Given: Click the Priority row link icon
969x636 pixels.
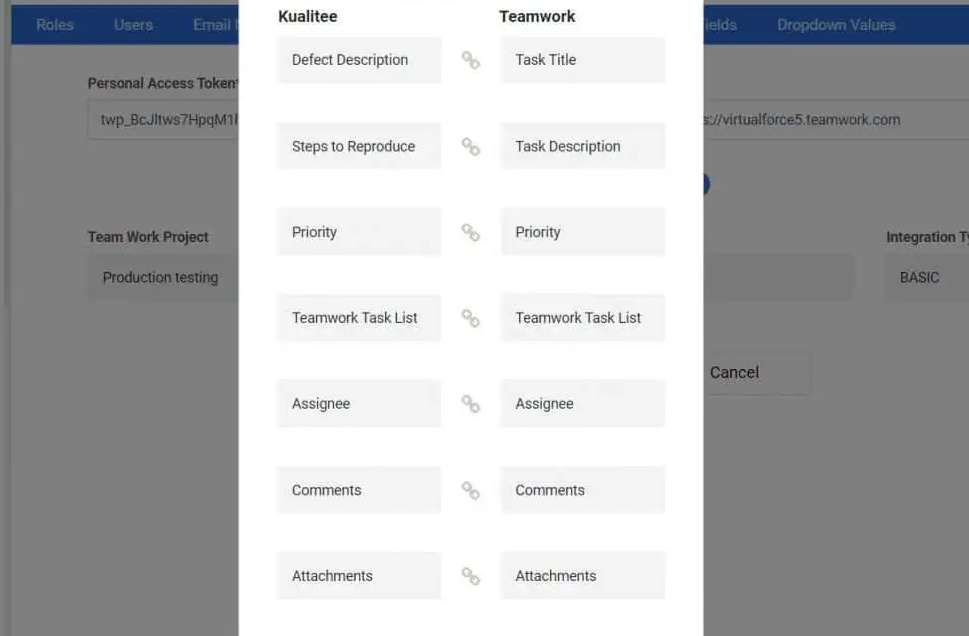Looking at the screenshot, I should click(470, 232).
